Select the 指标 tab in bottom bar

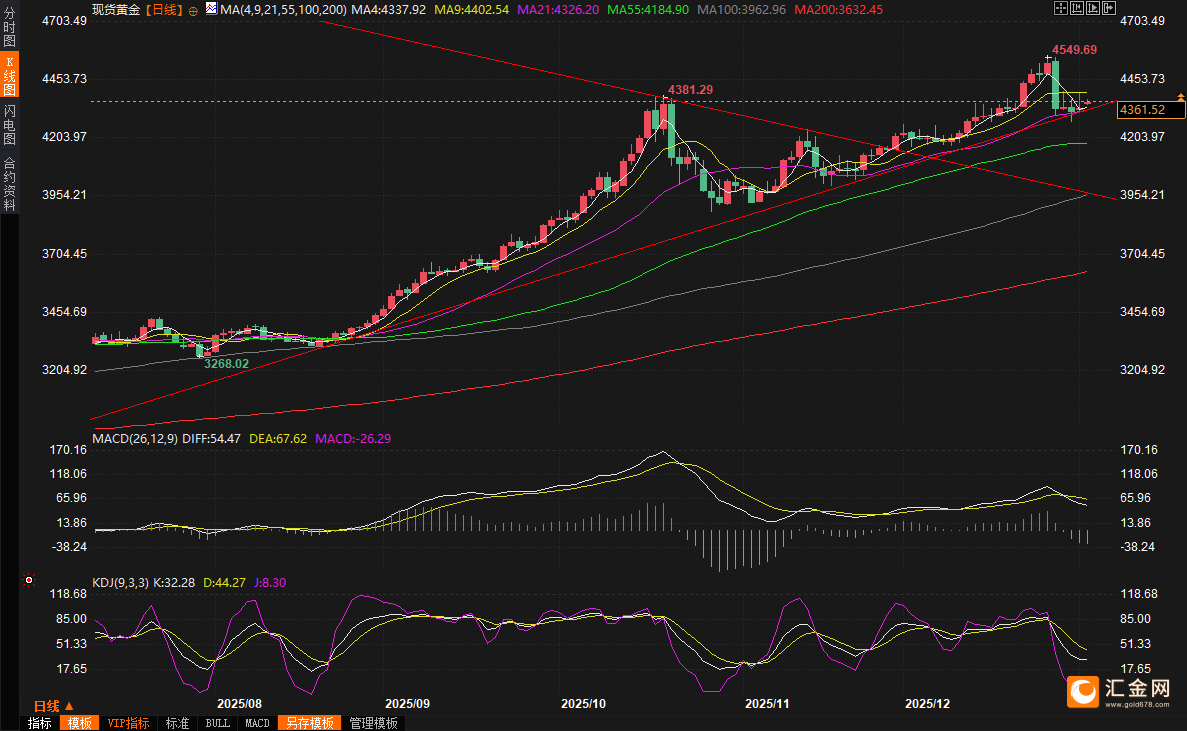click(40, 723)
